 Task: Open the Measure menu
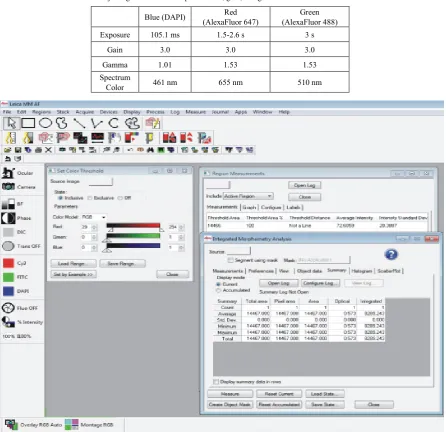[195, 112]
